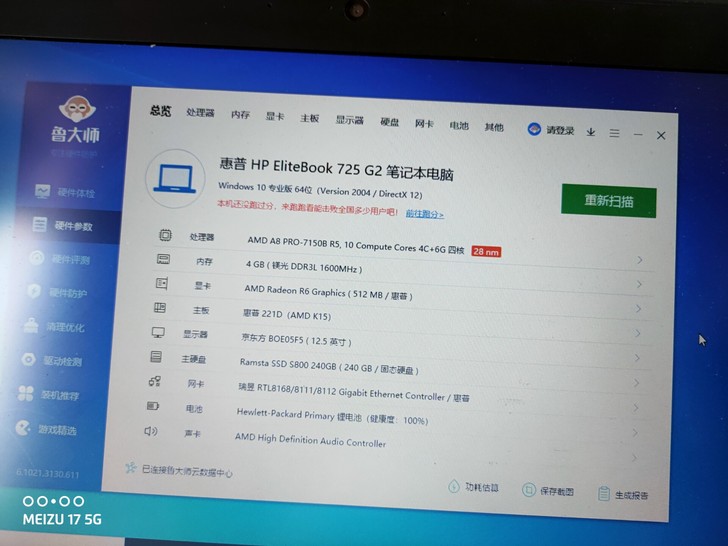This screenshot has width=728, height=546.
Task: Open 游戏精选 sidebar item
Action: tap(46, 429)
